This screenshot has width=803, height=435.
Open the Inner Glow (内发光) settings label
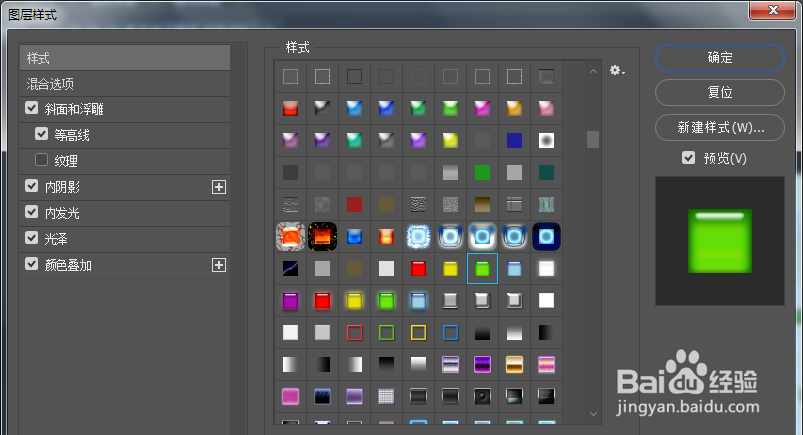tap(62, 213)
